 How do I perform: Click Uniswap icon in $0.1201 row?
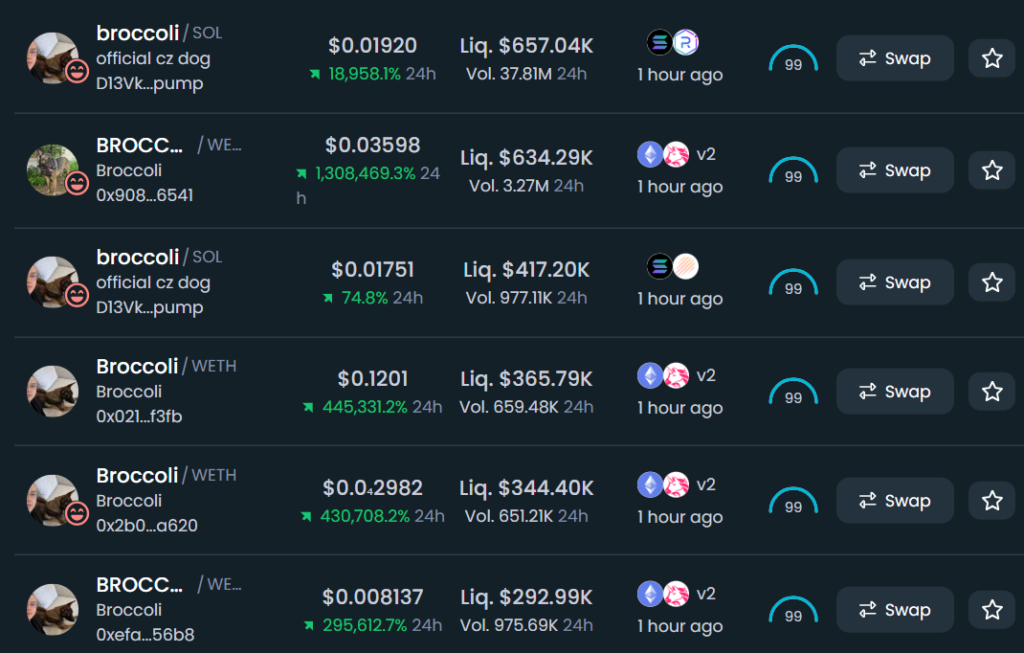(677, 375)
